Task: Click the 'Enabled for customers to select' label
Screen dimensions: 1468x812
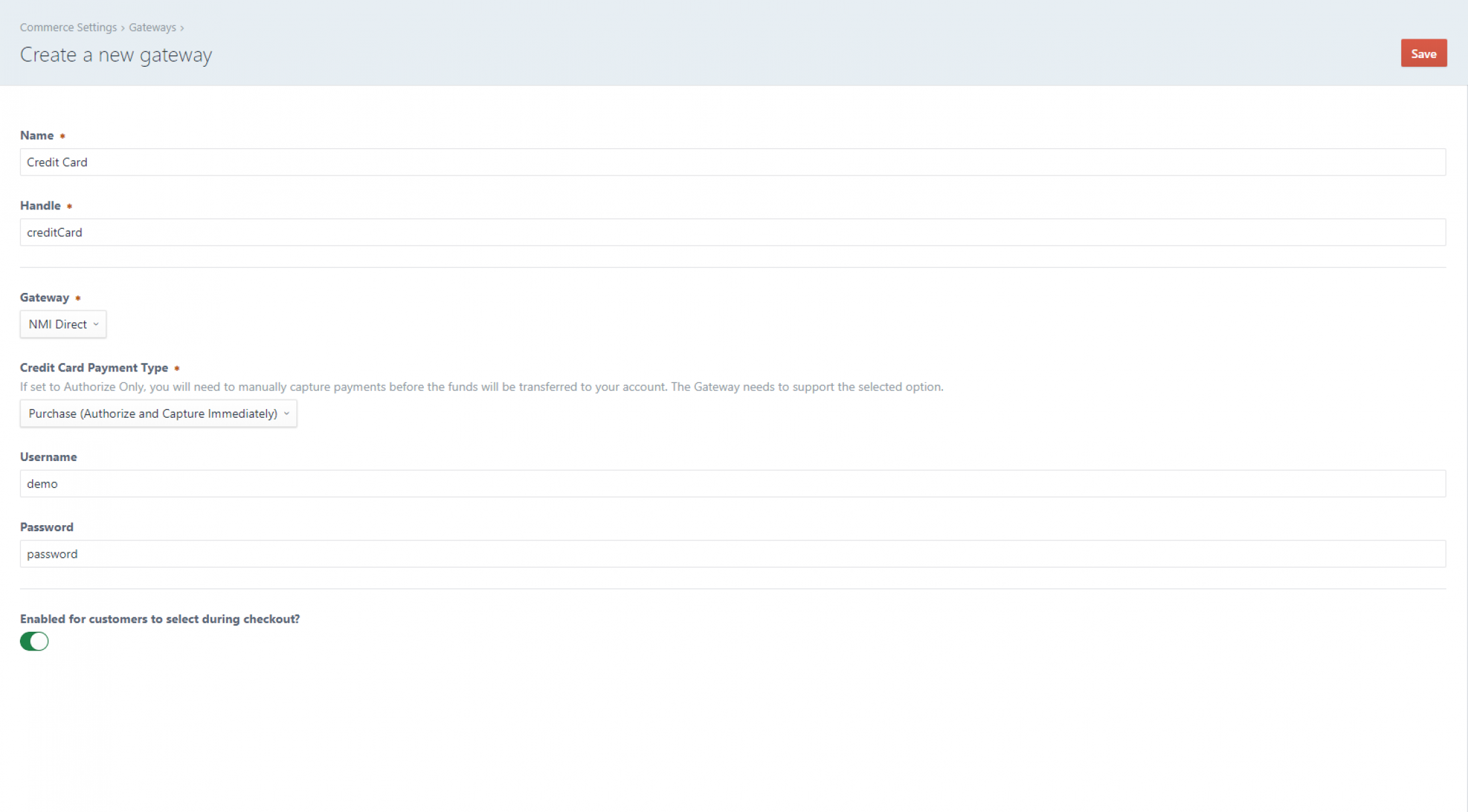Action: pyautogui.click(x=160, y=619)
